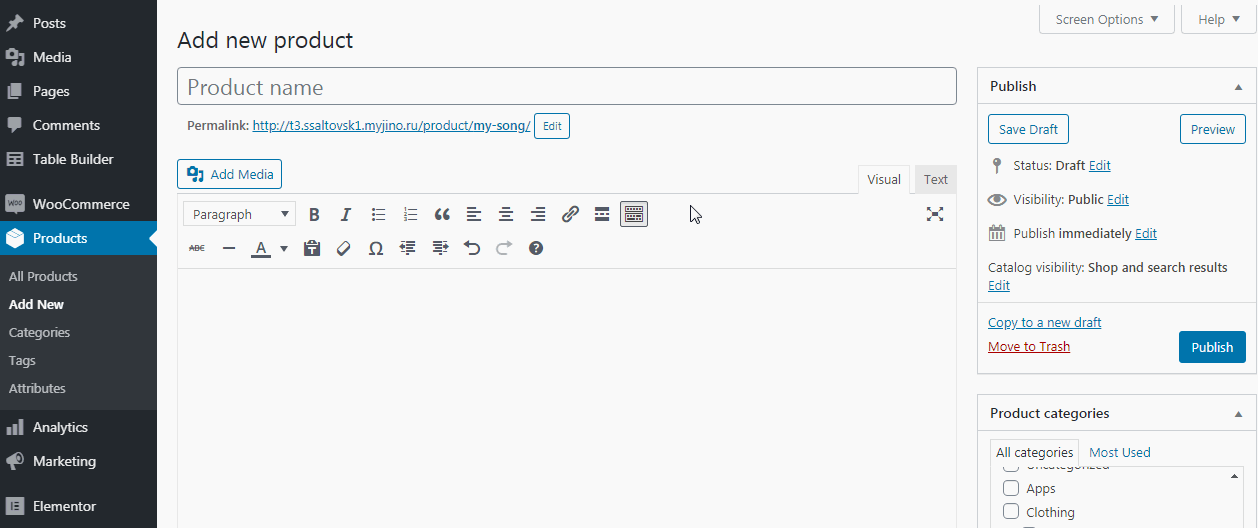Open Marketing menu item
Image resolution: width=1258 pixels, height=528 pixels.
click(x=78, y=461)
